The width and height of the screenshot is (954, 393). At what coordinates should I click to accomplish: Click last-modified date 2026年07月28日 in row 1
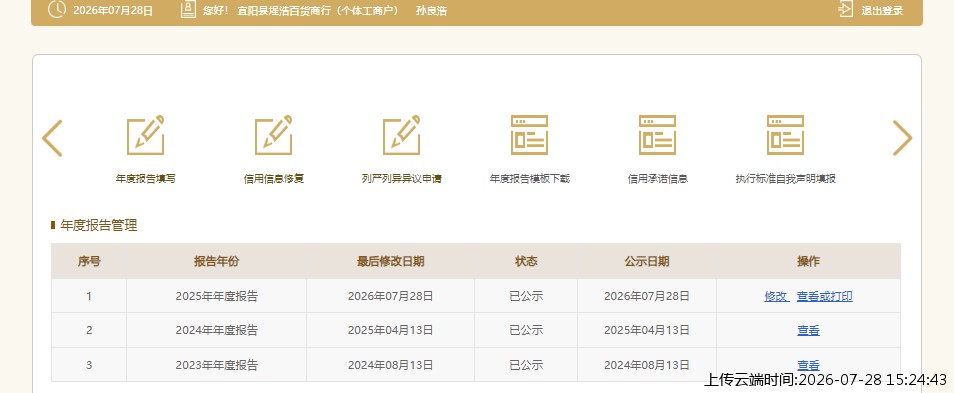point(391,296)
